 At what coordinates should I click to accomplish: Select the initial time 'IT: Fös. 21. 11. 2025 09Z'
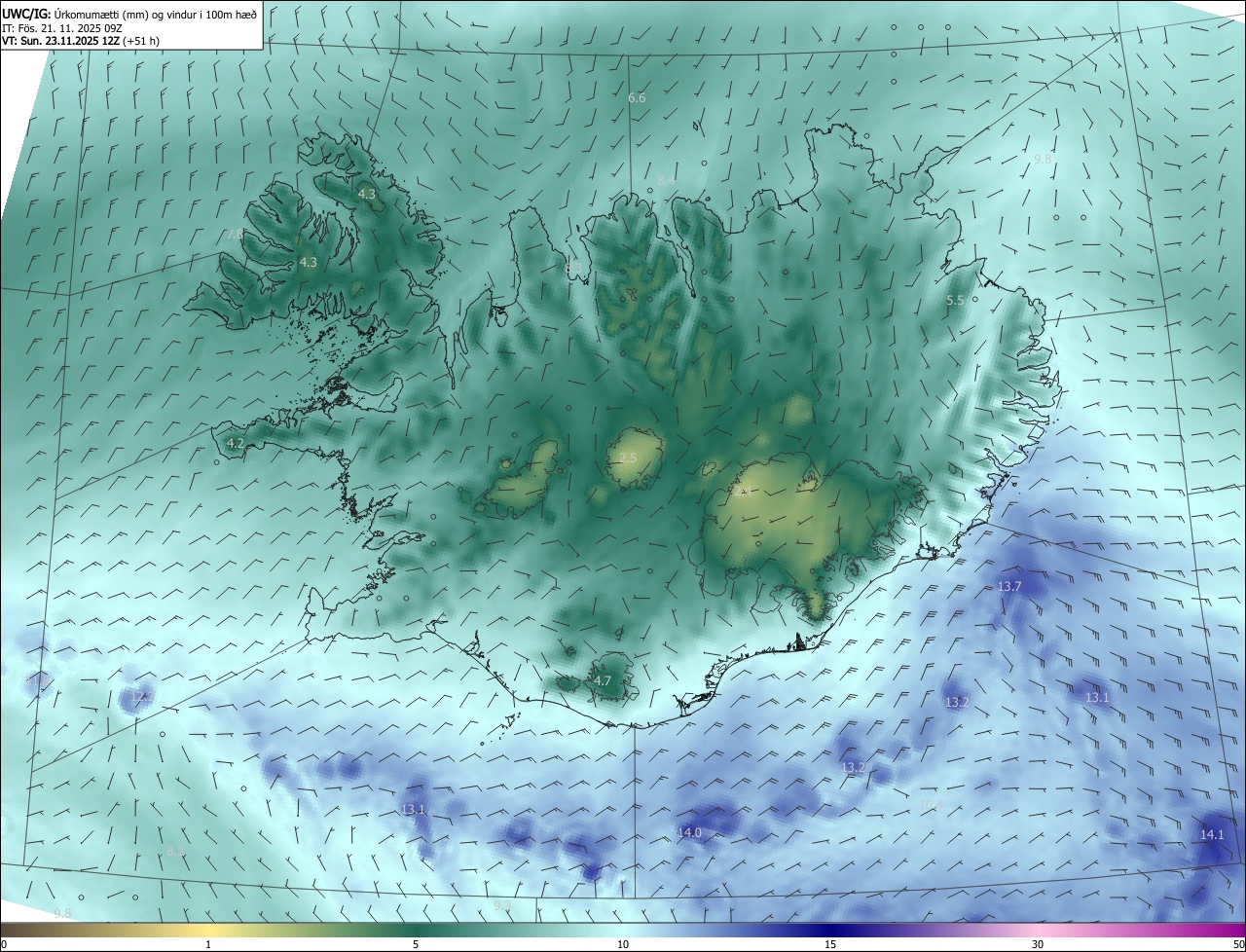point(64,27)
